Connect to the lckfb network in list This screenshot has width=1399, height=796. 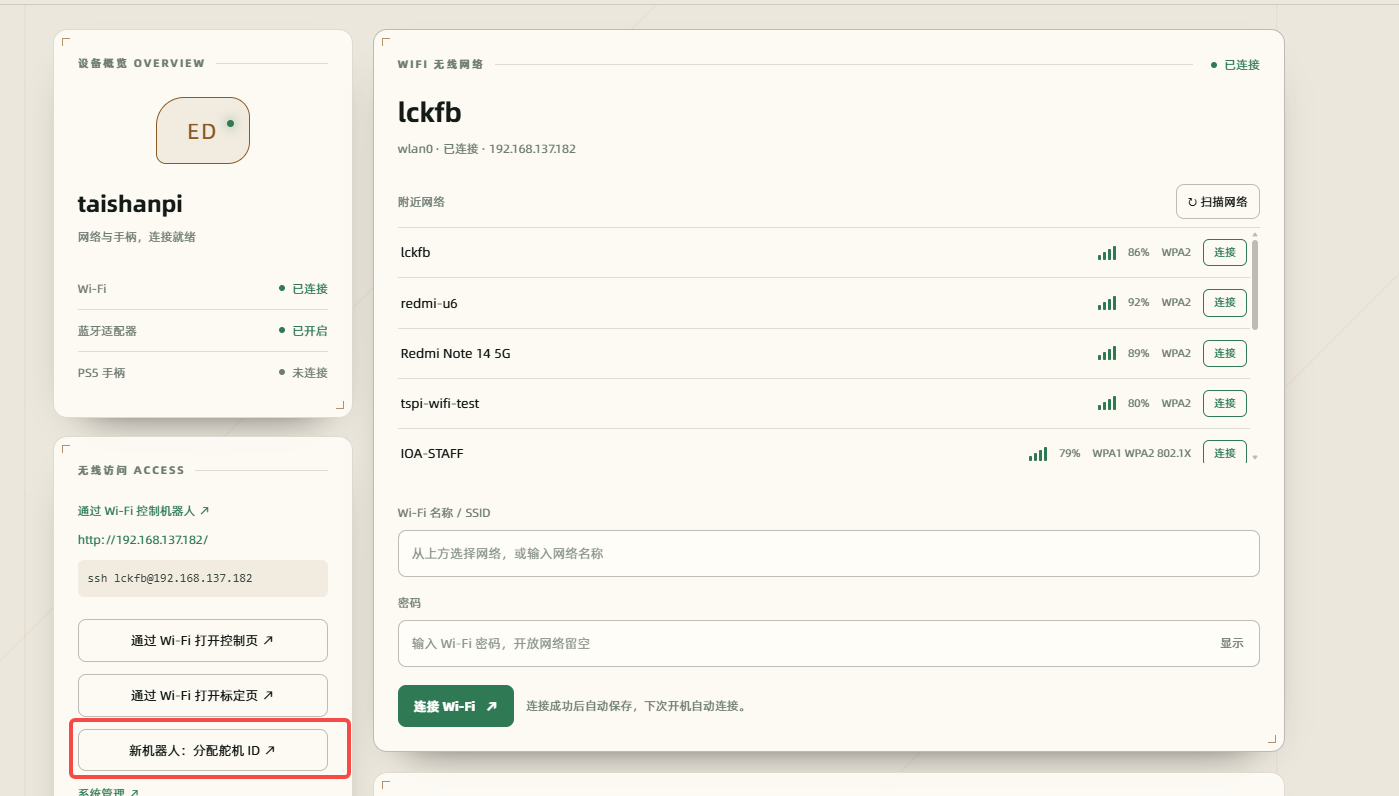(1225, 253)
